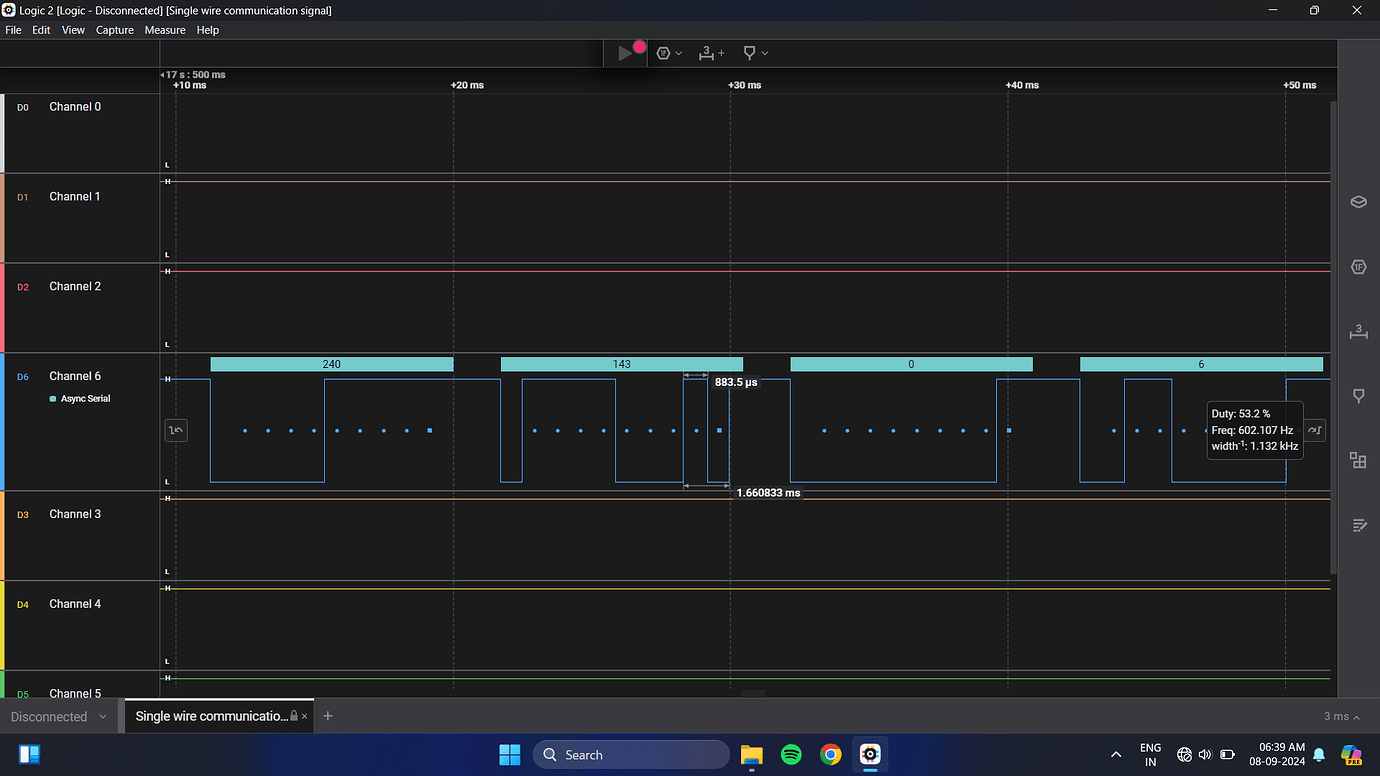Add a new tab with the plus button
Screen dimensions: 1380x776
327,716
